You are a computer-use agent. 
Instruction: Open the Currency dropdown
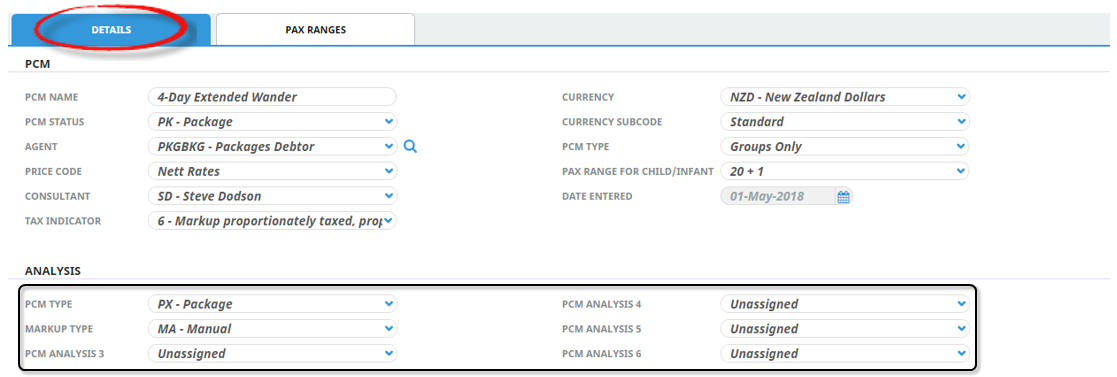pyautogui.click(x=845, y=97)
